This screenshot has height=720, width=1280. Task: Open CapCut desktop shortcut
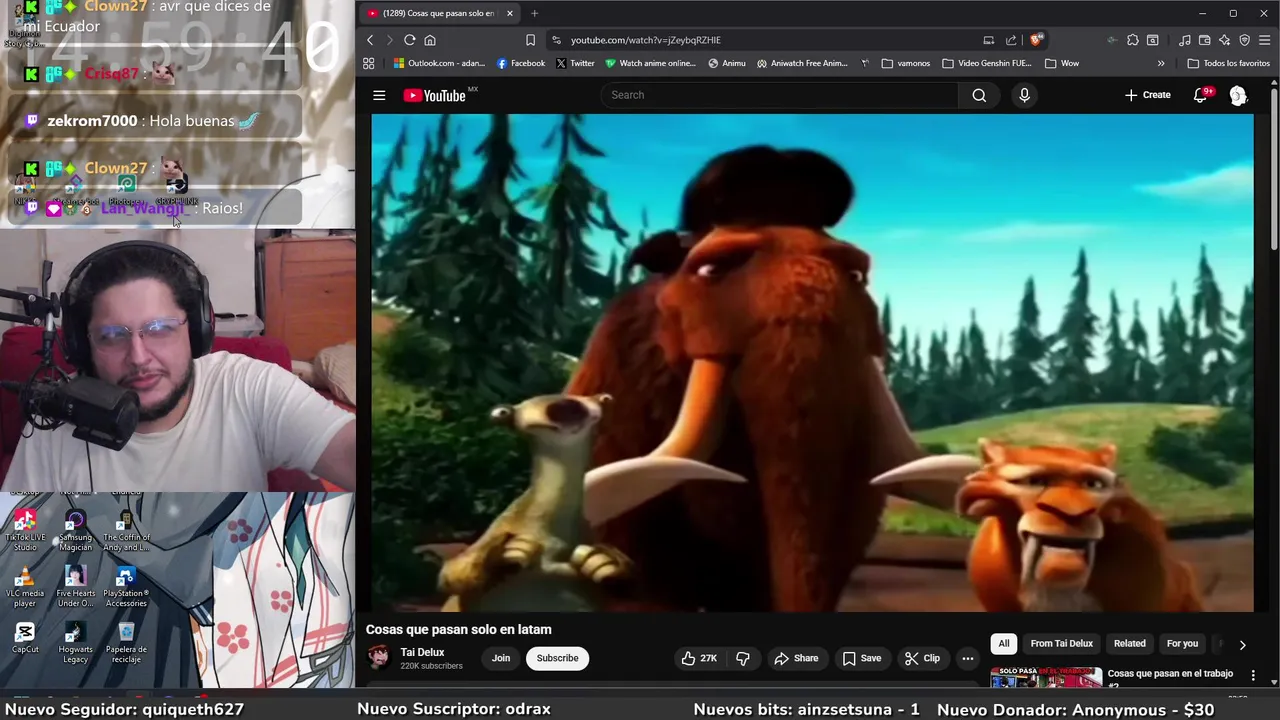[25, 638]
